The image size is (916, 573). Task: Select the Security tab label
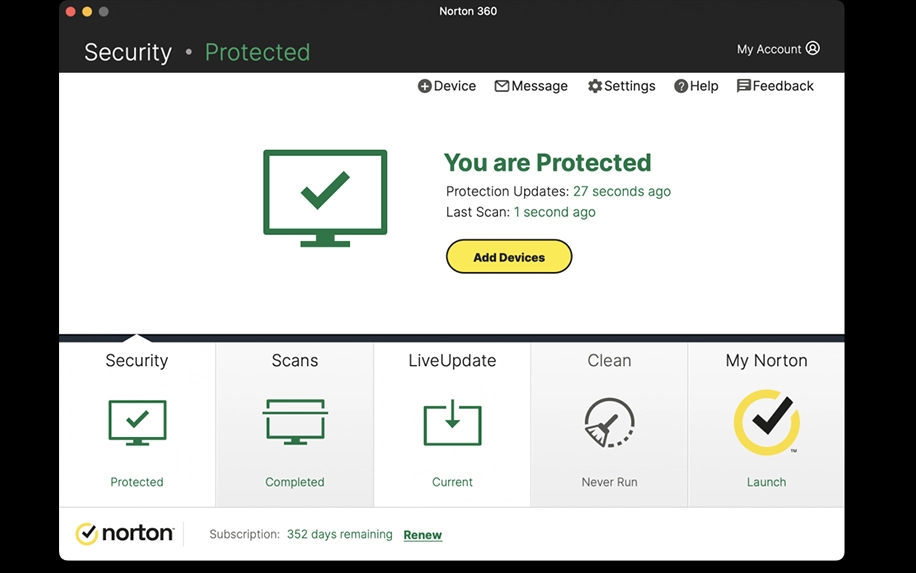coord(137,360)
